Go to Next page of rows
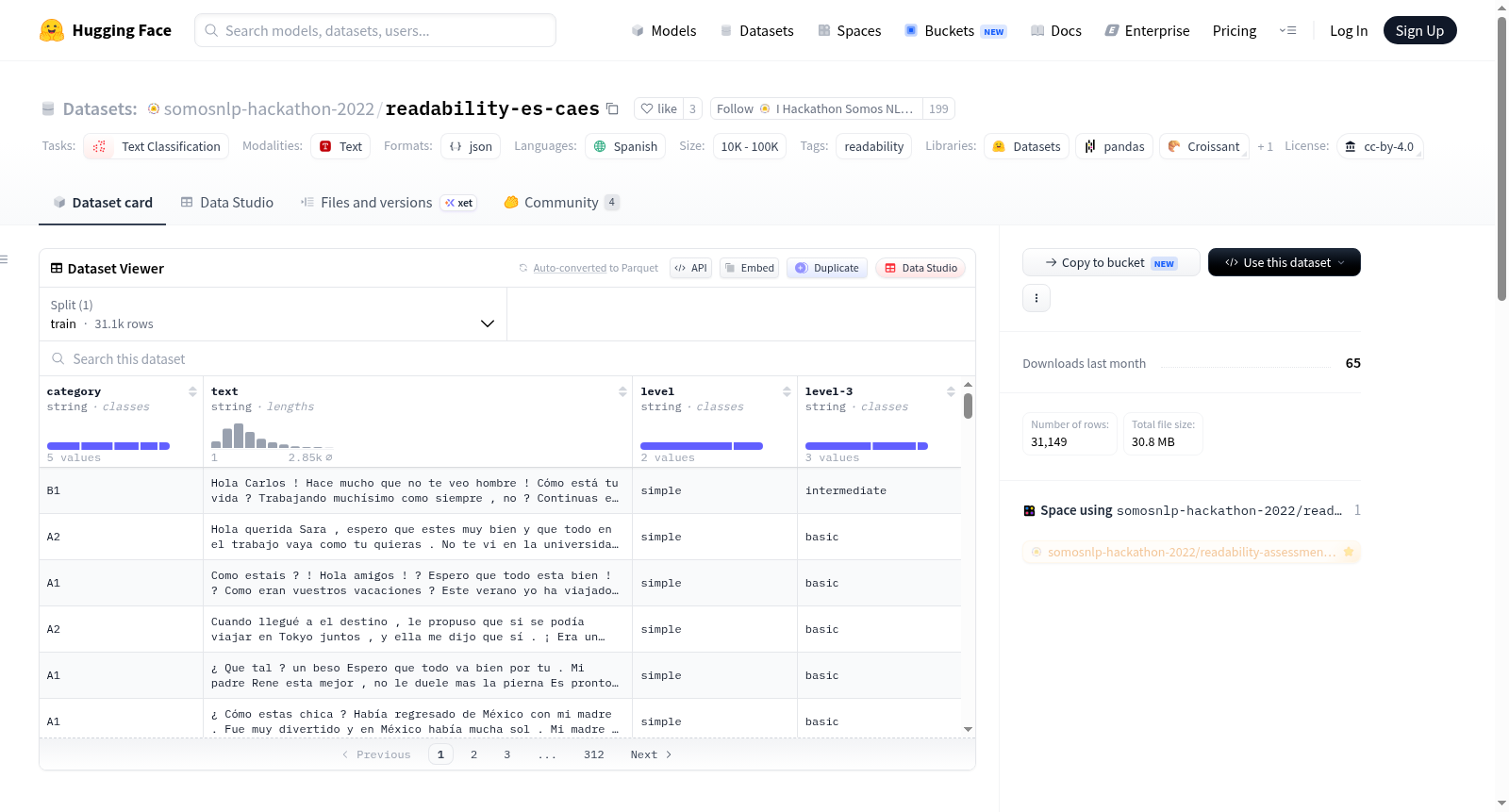 (x=651, y=754)
